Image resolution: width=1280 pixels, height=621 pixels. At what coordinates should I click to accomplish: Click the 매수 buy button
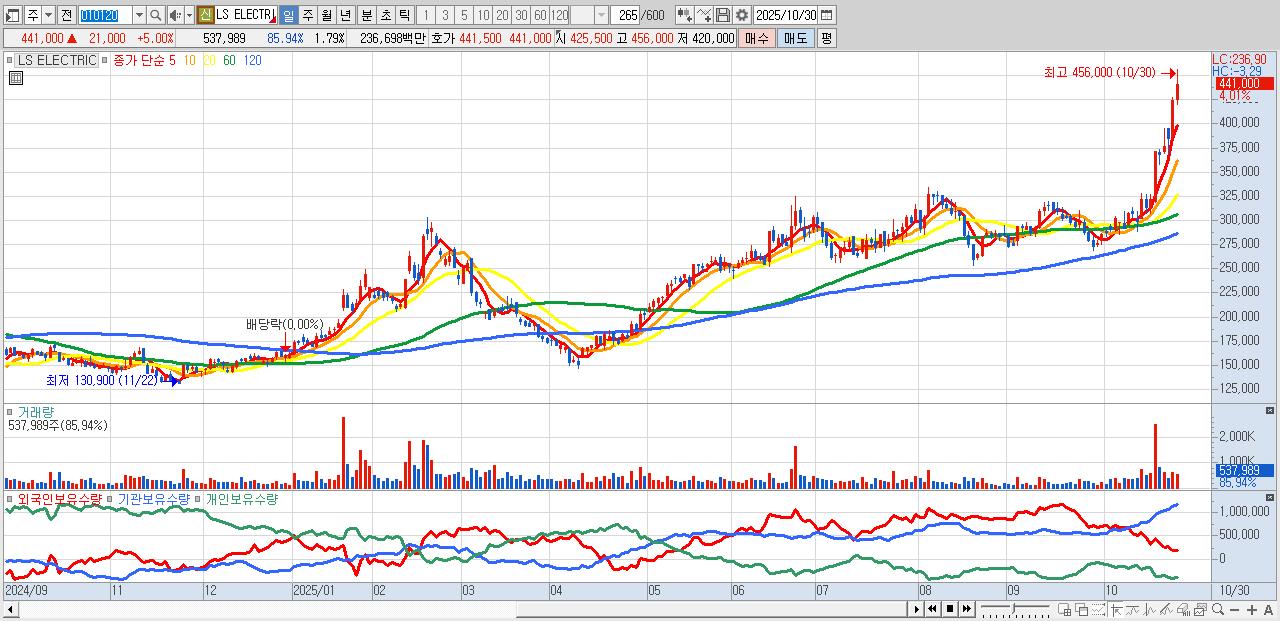[x=757, y=38]
